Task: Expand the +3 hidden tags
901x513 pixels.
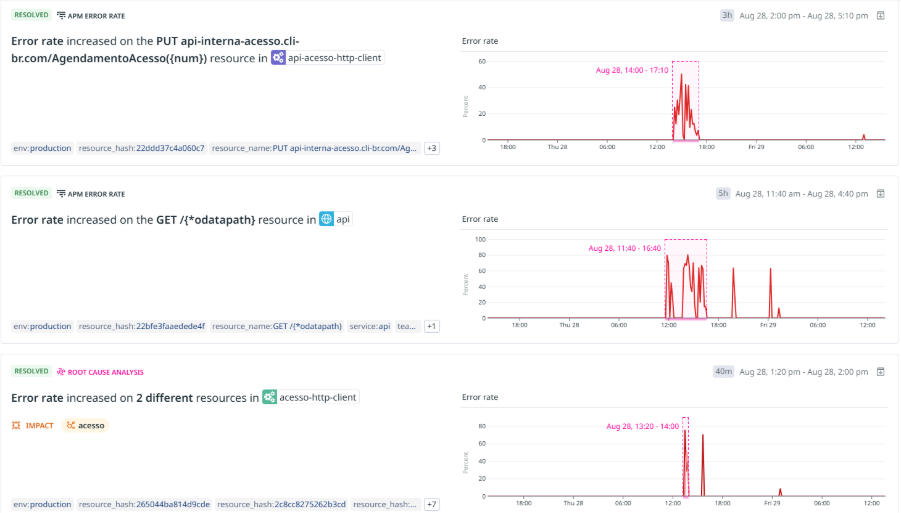Action: [x=432, y=148]
